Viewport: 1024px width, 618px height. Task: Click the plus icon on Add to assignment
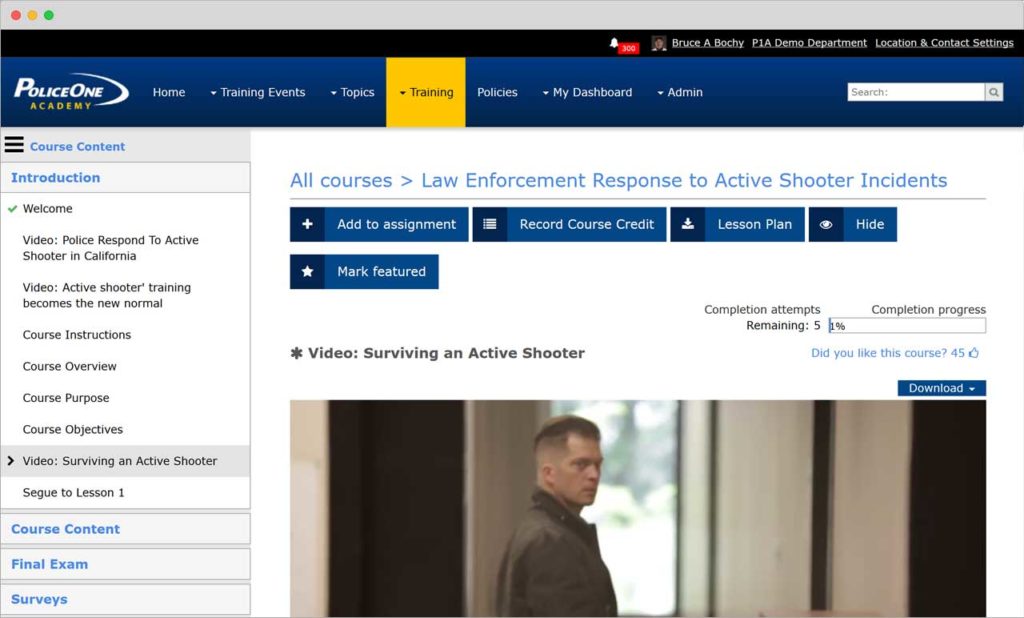click(307, 224)
